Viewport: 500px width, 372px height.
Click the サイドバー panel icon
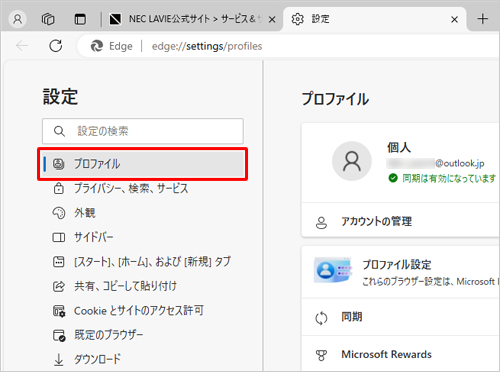(x=59, y=238)
